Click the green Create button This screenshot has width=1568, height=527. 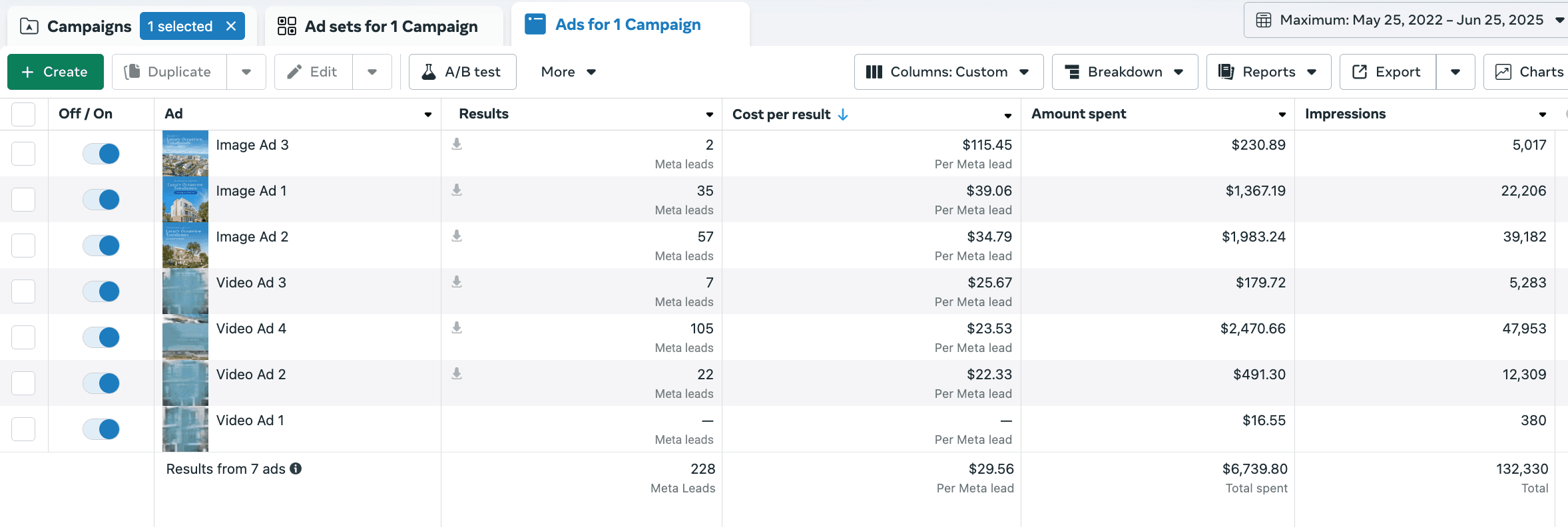55,72
